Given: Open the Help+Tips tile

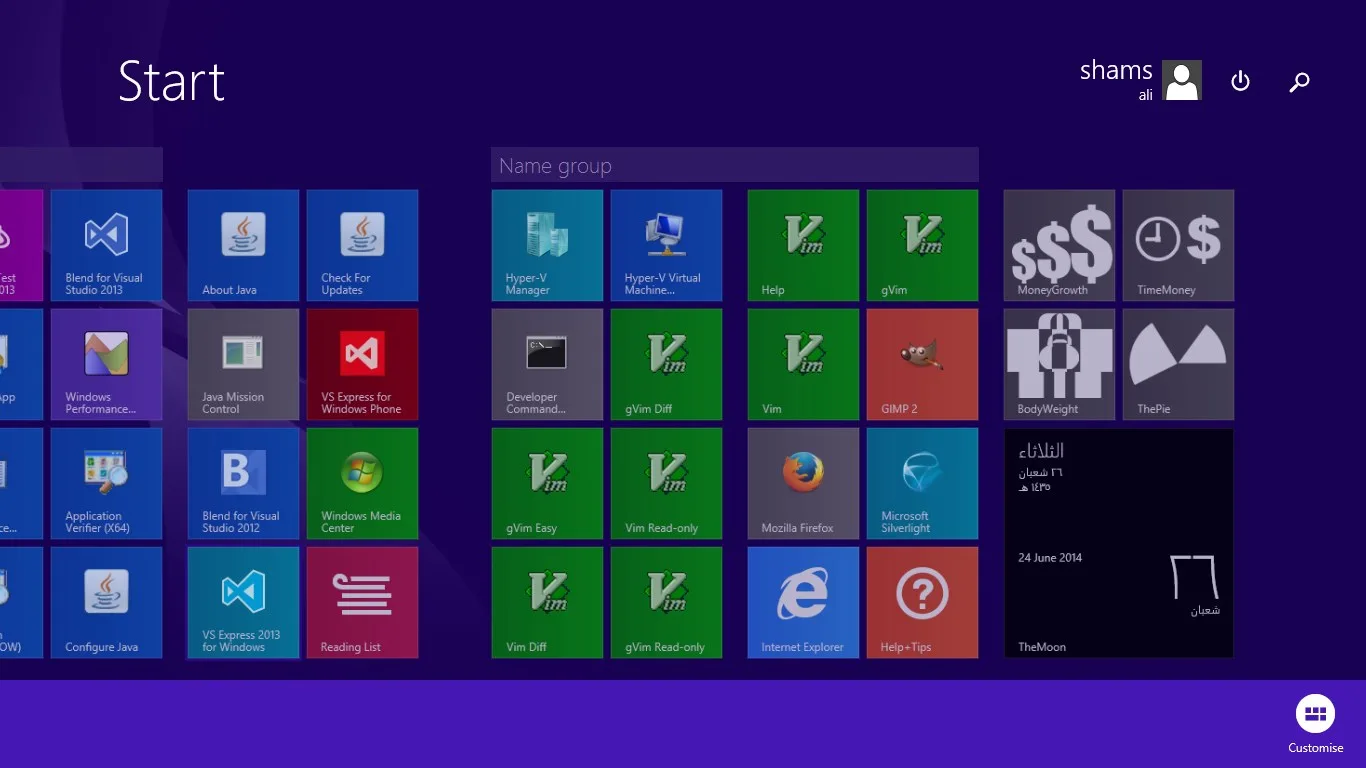Looking at the screenshot, I should coord(922,602).
